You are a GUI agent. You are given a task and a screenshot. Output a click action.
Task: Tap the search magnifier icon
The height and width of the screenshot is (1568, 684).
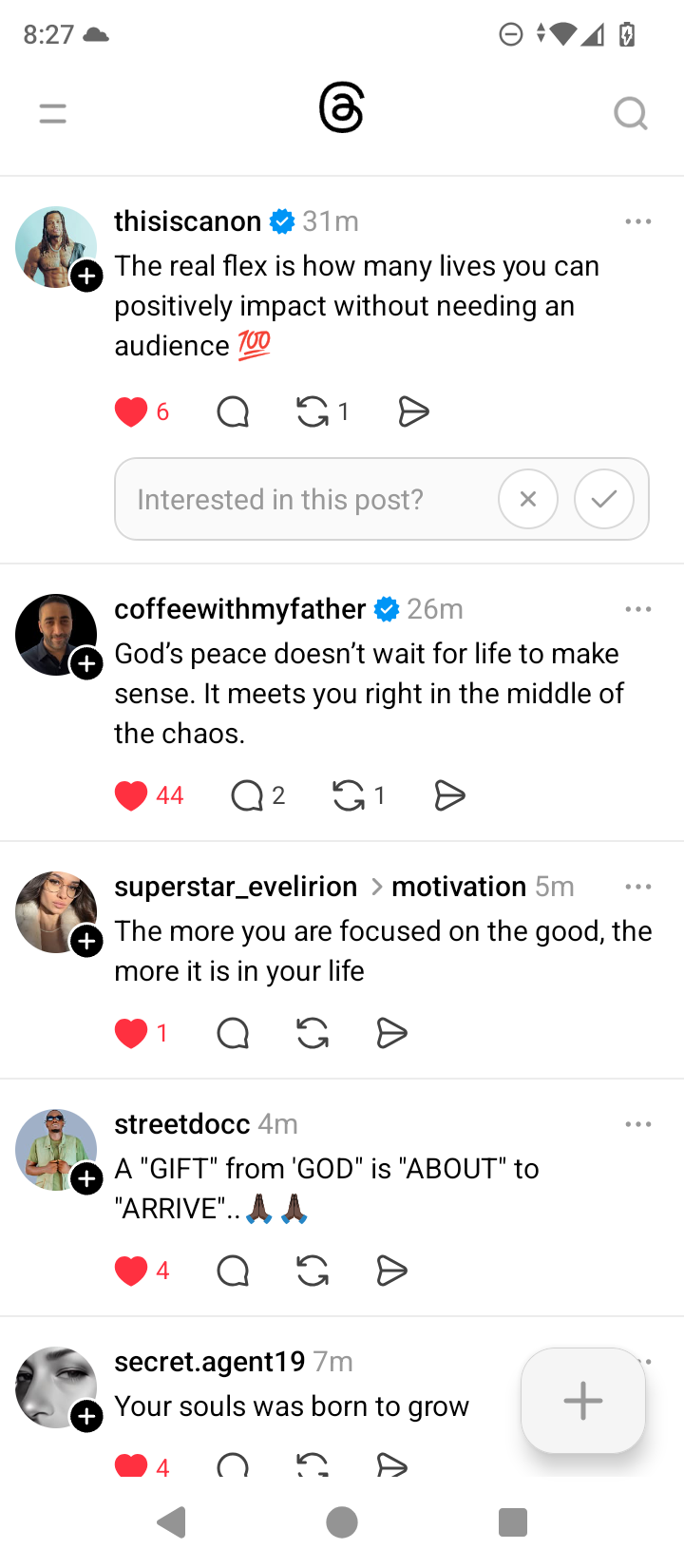(630, 114)
